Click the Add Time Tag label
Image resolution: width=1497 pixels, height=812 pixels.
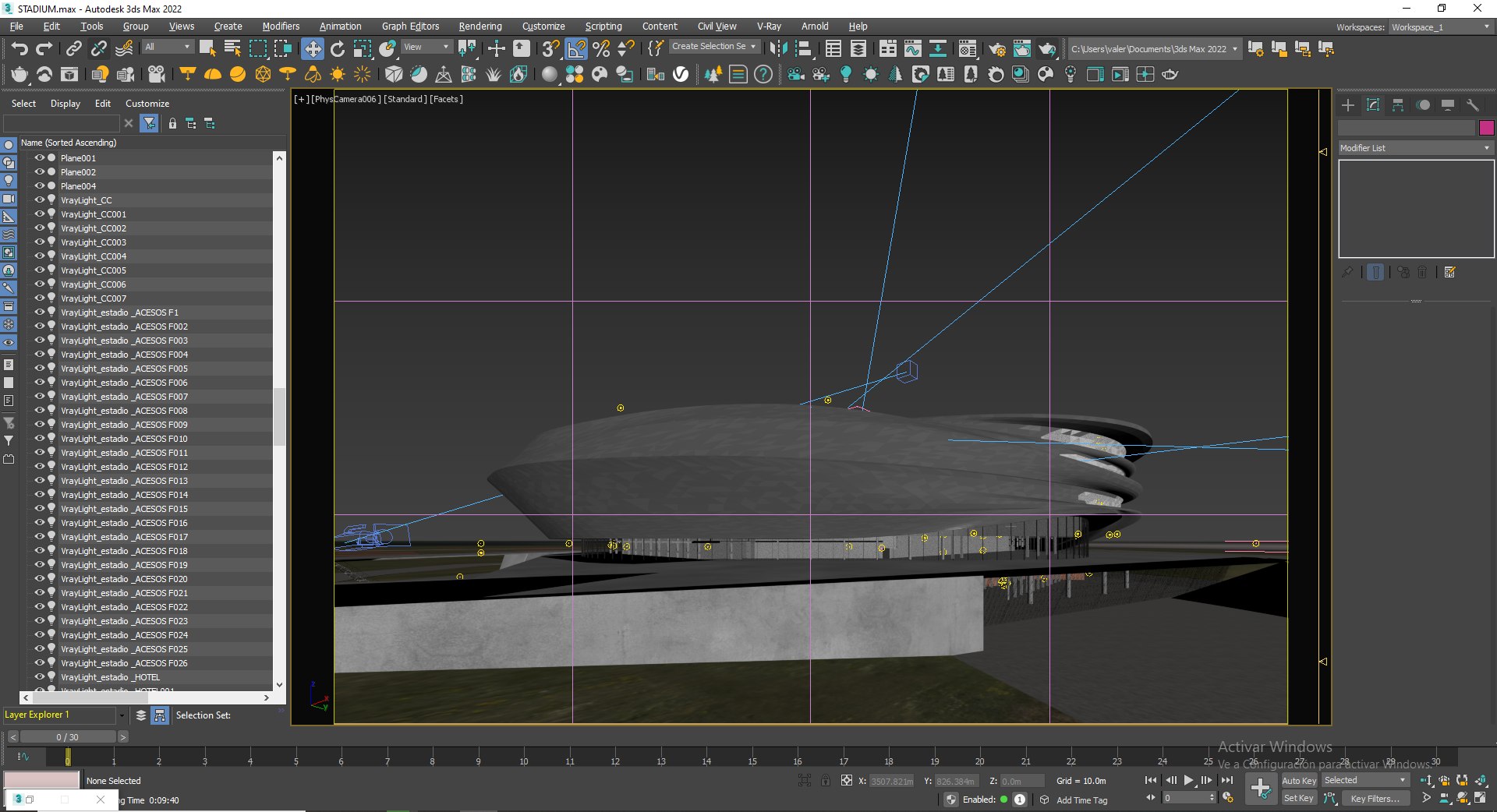tap(1081, 800)
